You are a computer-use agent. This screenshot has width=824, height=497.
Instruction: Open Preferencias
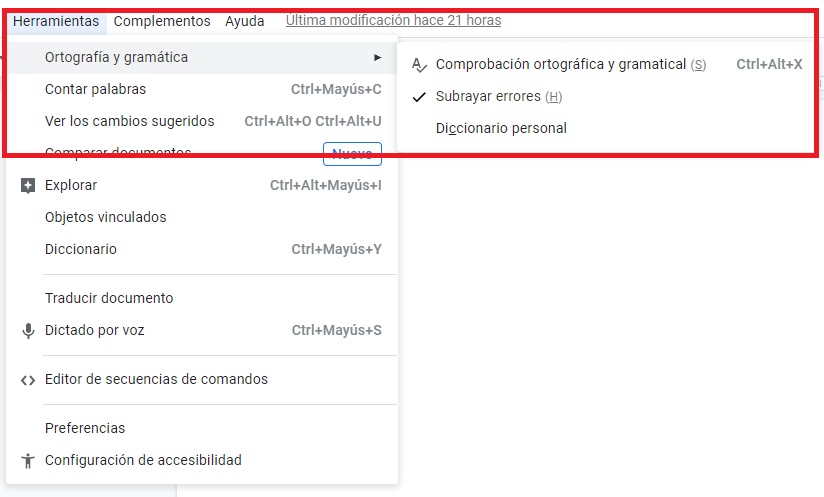click(85, 428)
